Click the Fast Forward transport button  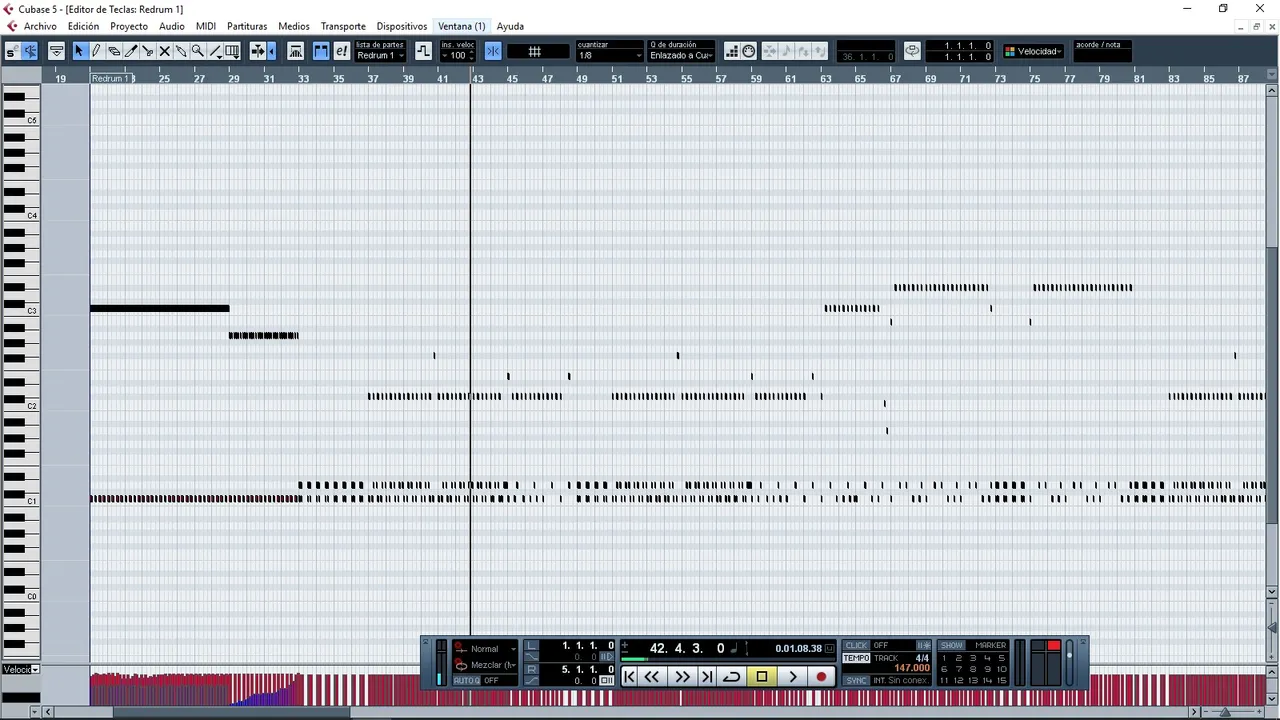(x=682, y=677)
